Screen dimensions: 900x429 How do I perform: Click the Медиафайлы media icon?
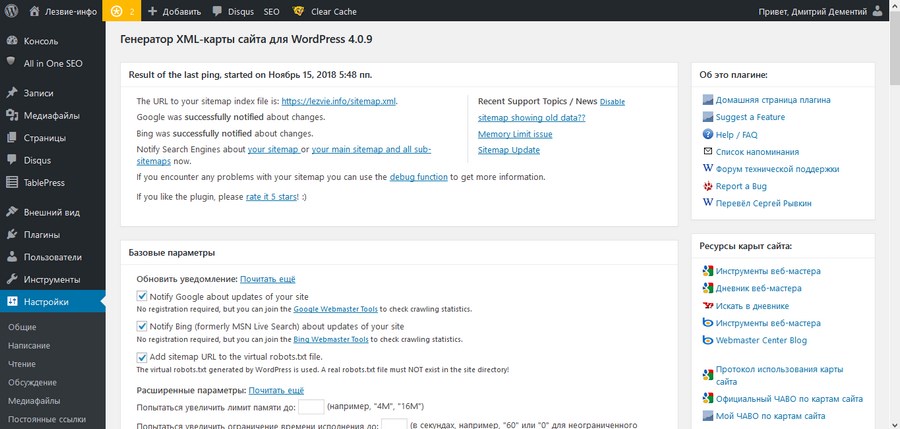[x=11, y=115]
